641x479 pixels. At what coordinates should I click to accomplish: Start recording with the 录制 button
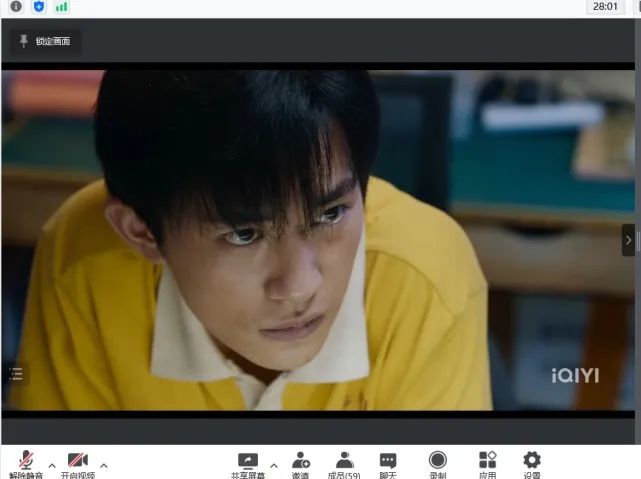click(438, 461)
